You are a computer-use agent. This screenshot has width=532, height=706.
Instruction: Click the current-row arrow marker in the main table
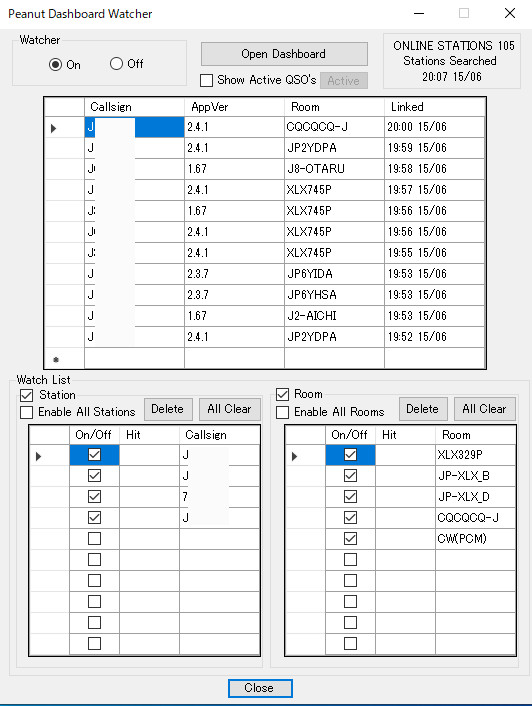[54, 128]
